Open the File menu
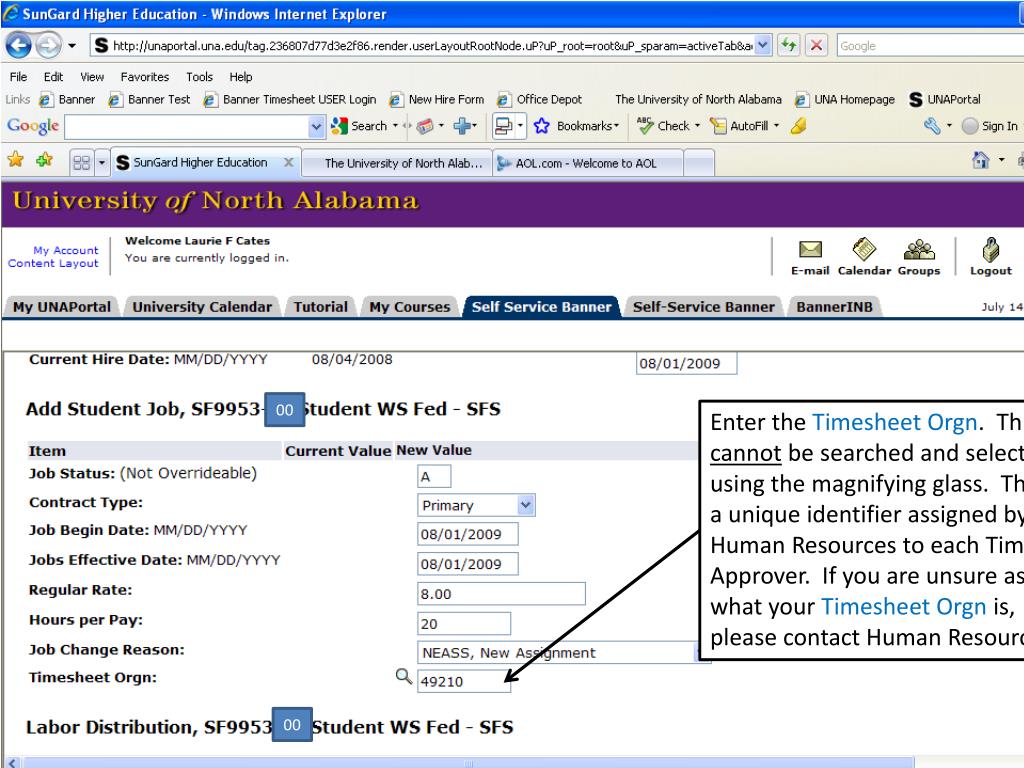Image resolution: width=1024 pixels, height=768 pixels. pyautogui.click(x=18, y=76)
